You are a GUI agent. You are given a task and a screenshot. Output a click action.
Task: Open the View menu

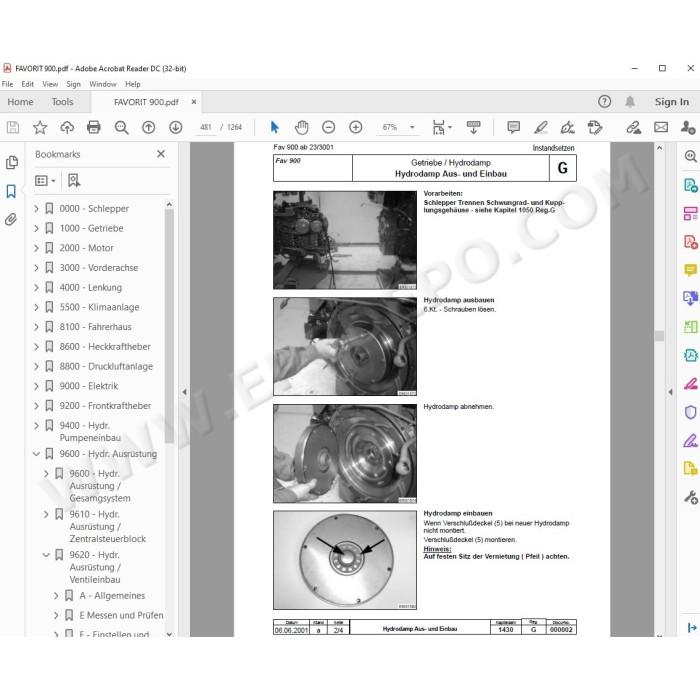(50, 84)
